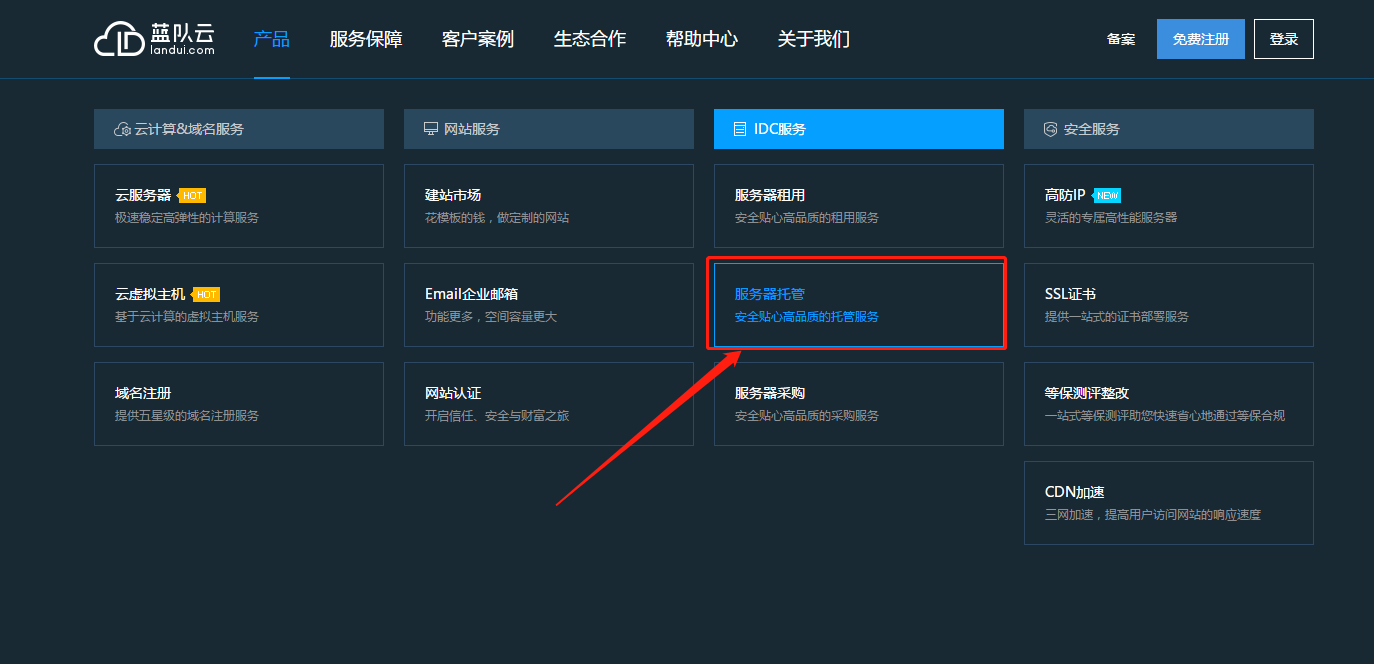Screen dimensions: 1374x664
Task: Open the 服务器托管 product card
Action: [859, 305]
